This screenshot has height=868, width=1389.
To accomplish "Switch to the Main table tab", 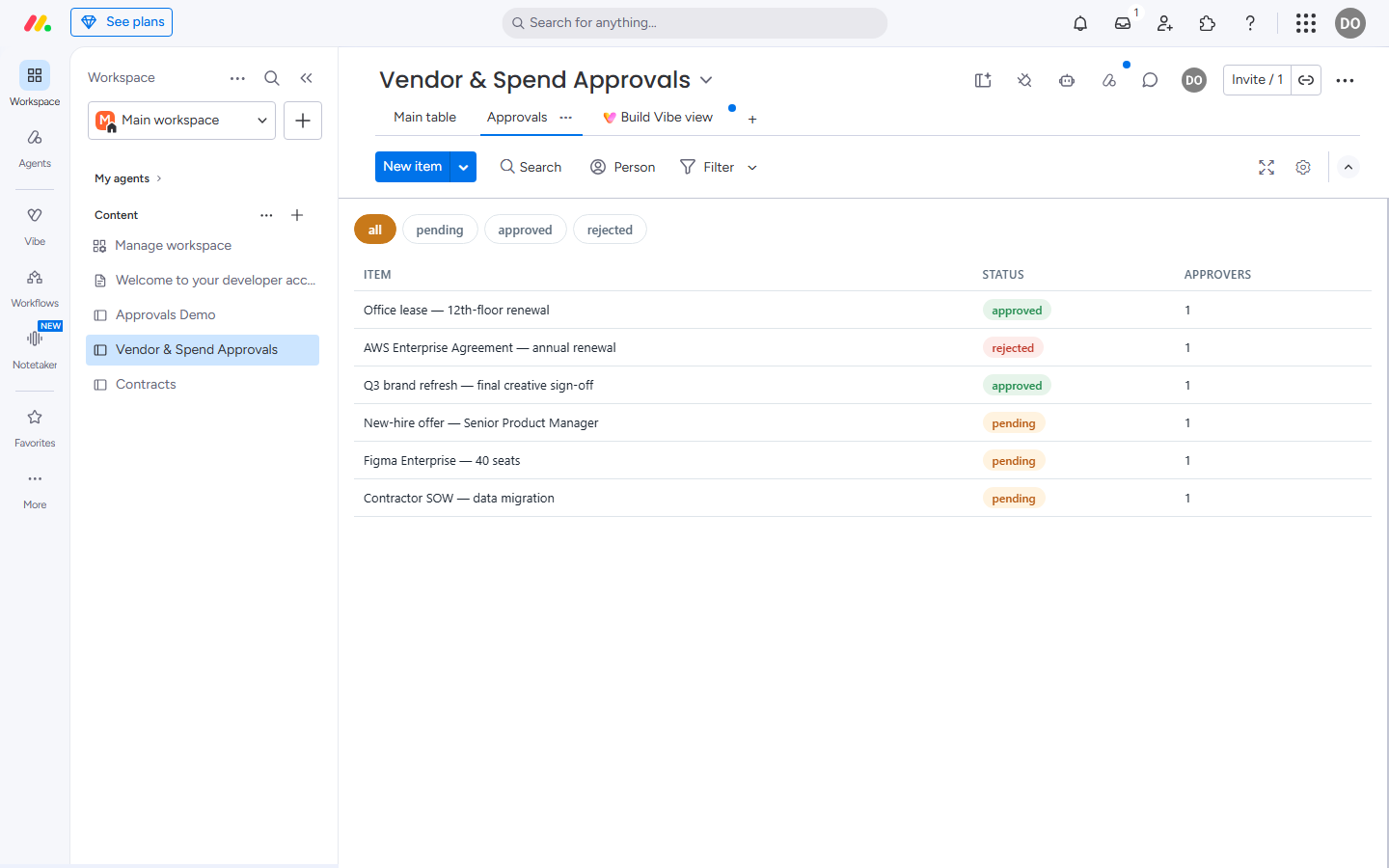I will point(424,118).
